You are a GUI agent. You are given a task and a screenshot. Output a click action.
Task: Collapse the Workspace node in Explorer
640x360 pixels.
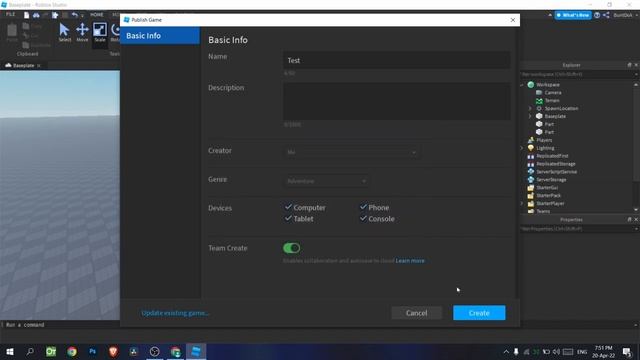tap(522, 85)
